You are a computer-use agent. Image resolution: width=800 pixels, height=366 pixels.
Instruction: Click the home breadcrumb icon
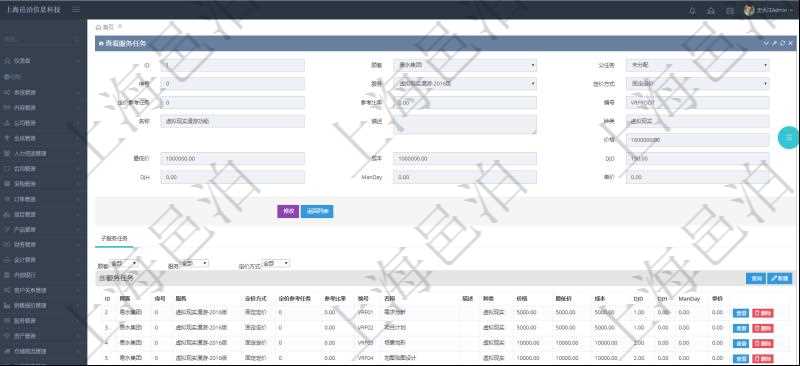[99, 27]
